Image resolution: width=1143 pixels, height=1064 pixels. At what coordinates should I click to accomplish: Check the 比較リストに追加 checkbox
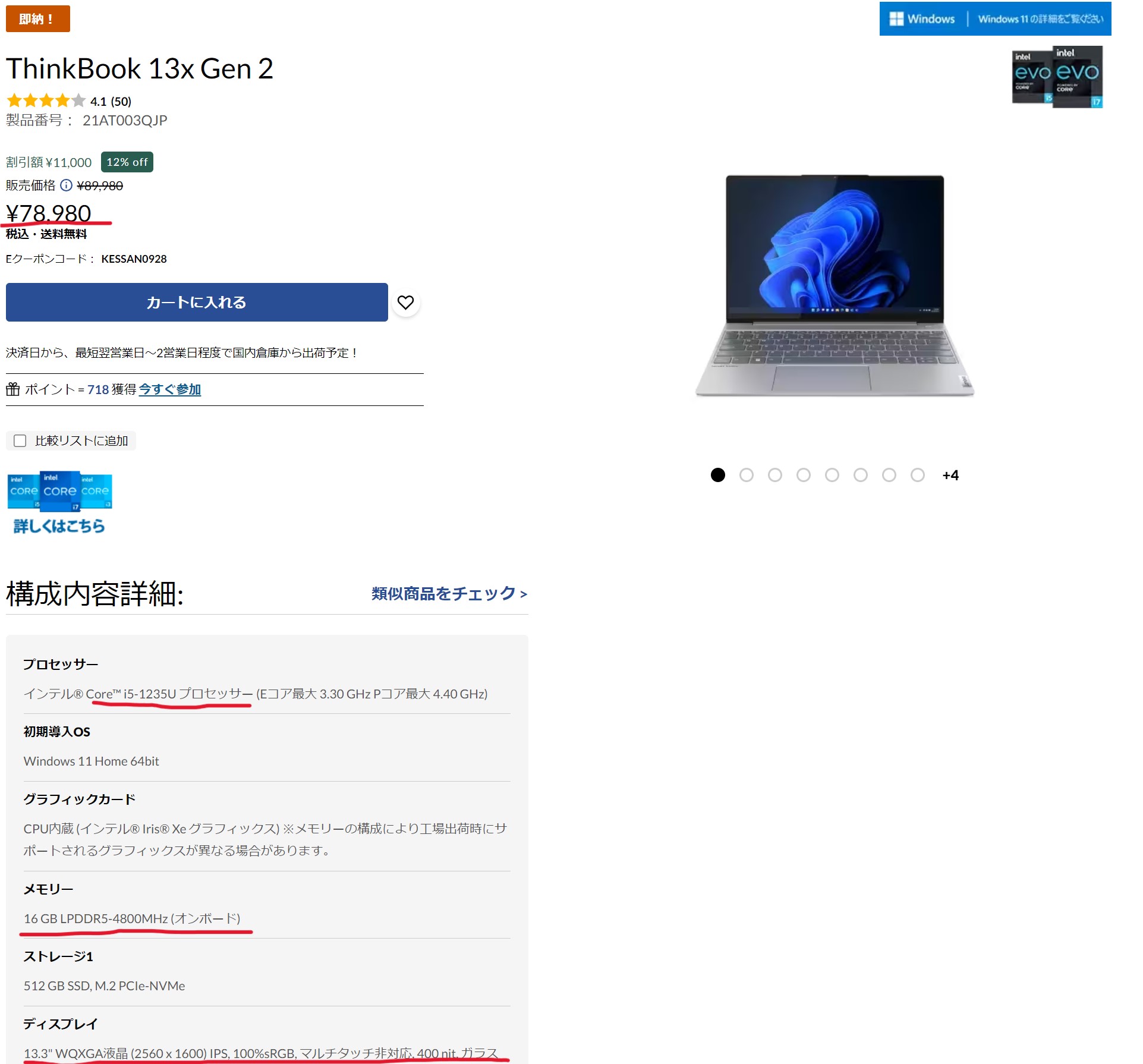20,440
